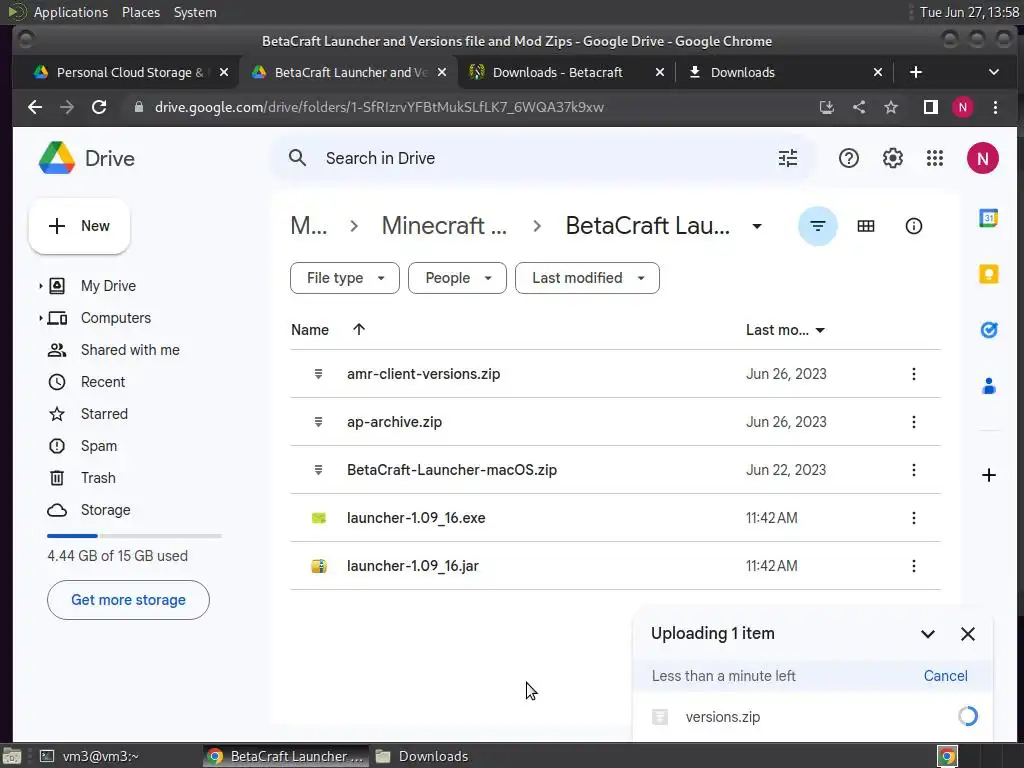Bookmark this tab with the star icon
The image size is (1024, 768).
(x=891, y=107)
